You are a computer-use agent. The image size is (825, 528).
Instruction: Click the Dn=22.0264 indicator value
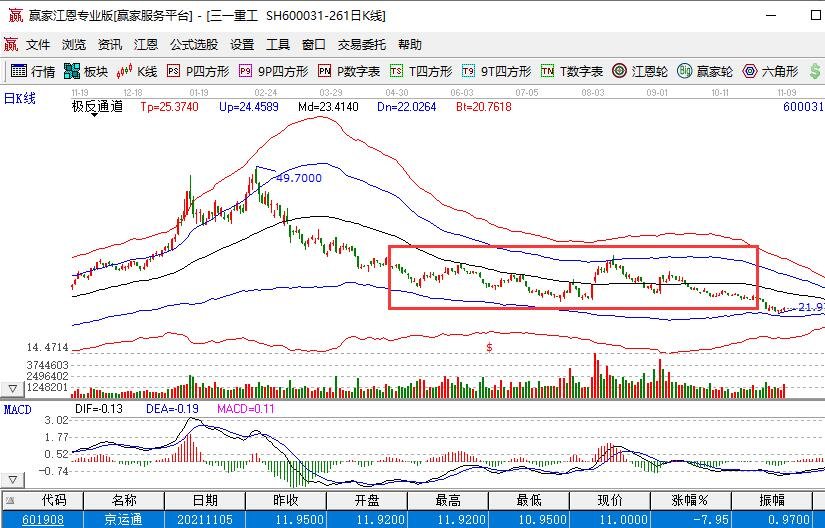click(x=407, y=107)
